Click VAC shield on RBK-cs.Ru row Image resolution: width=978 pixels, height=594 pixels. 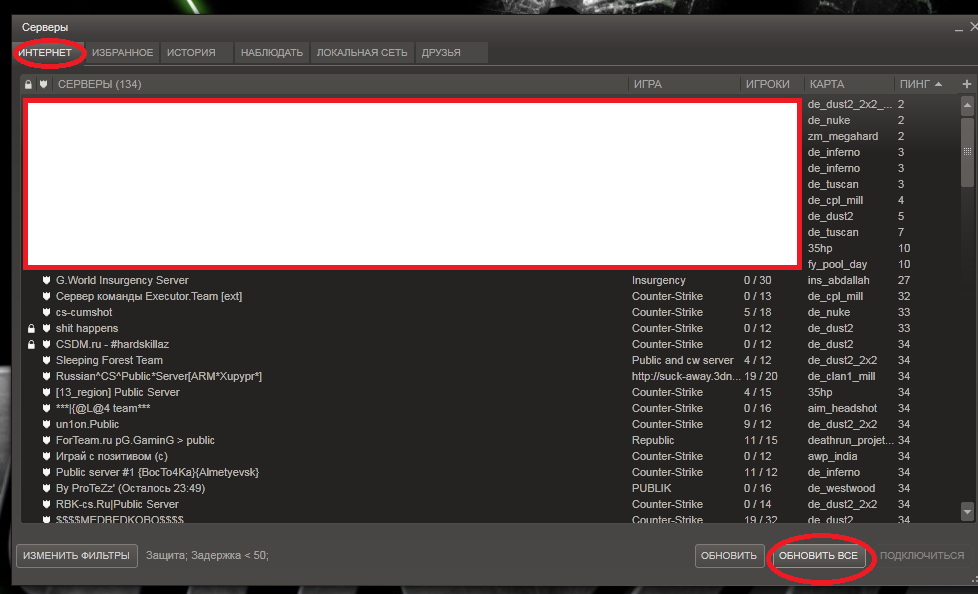pyautogui.click(x=46, y=504)
